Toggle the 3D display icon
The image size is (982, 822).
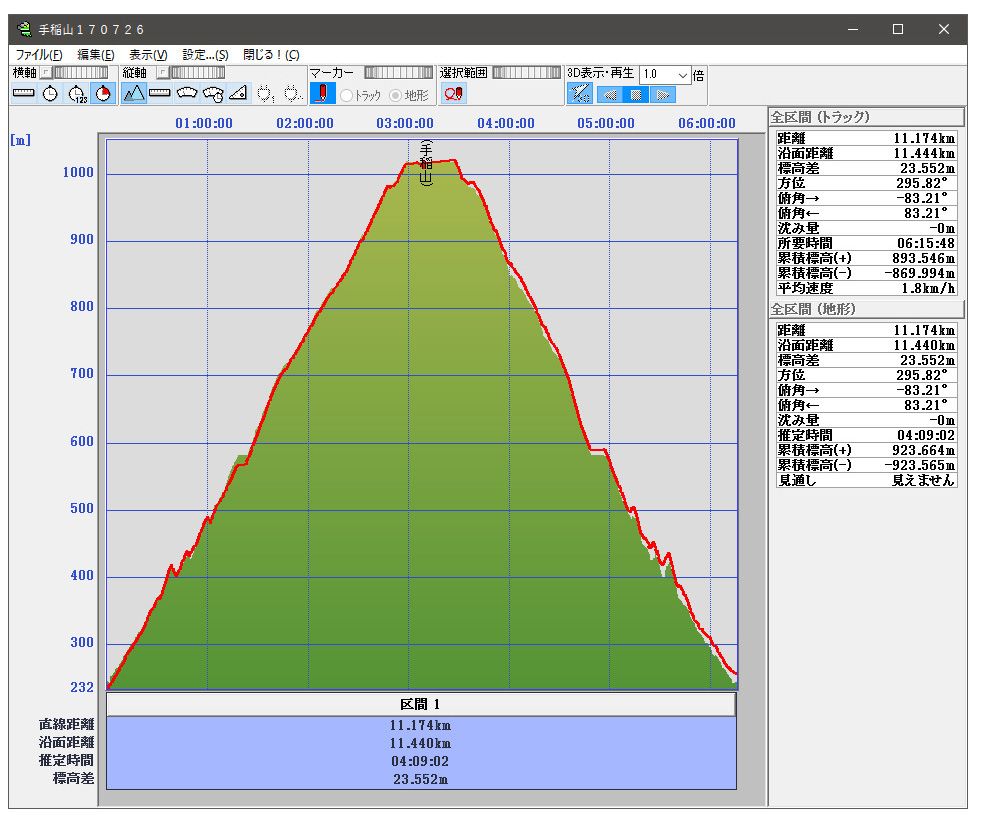click(580, 94)
